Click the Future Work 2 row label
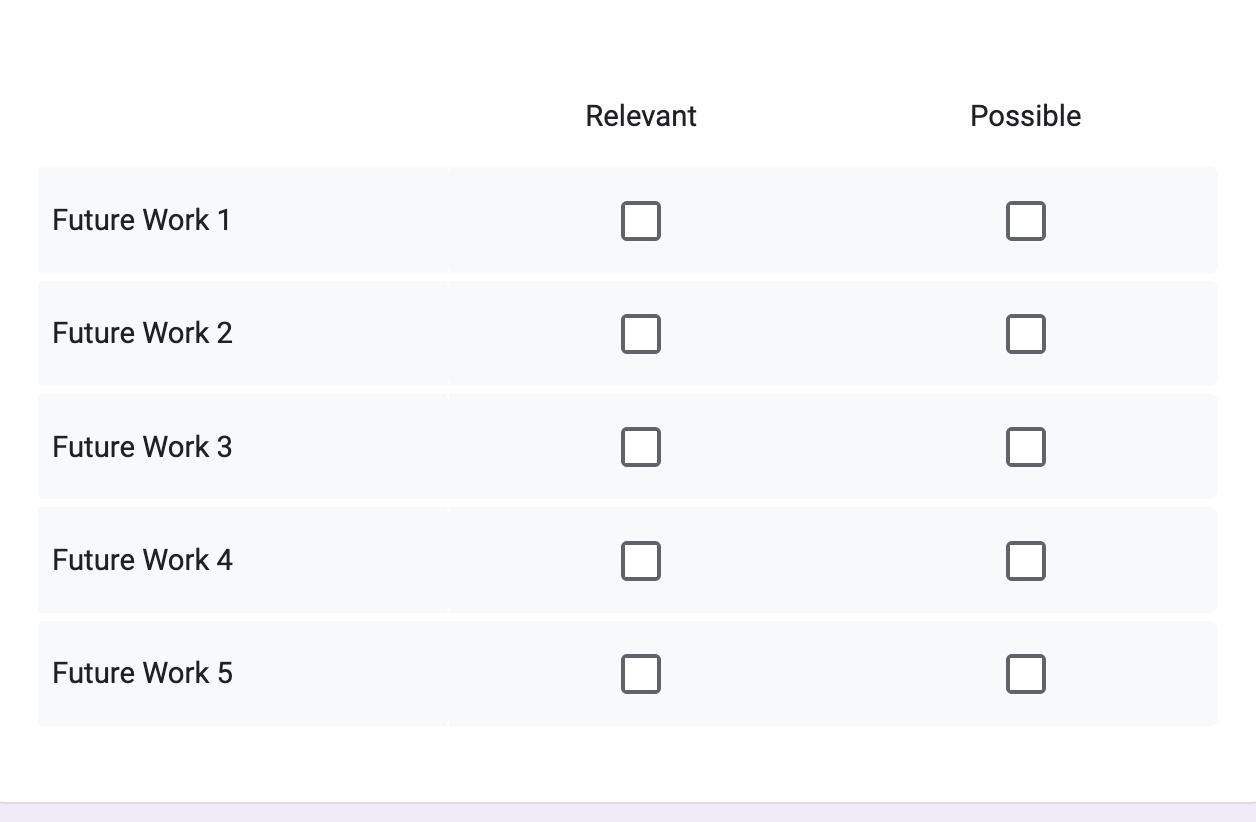Viewport: 1256px width, 822px height. pos(142,333)
